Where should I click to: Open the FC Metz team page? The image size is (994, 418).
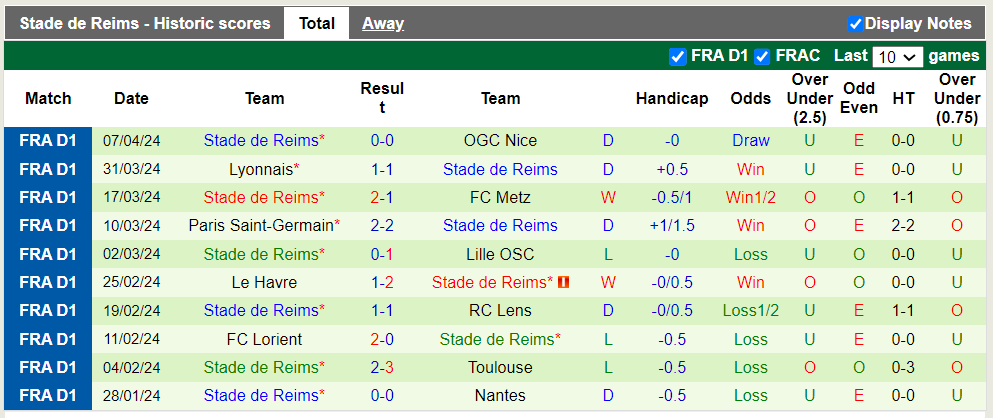[500, 198]
